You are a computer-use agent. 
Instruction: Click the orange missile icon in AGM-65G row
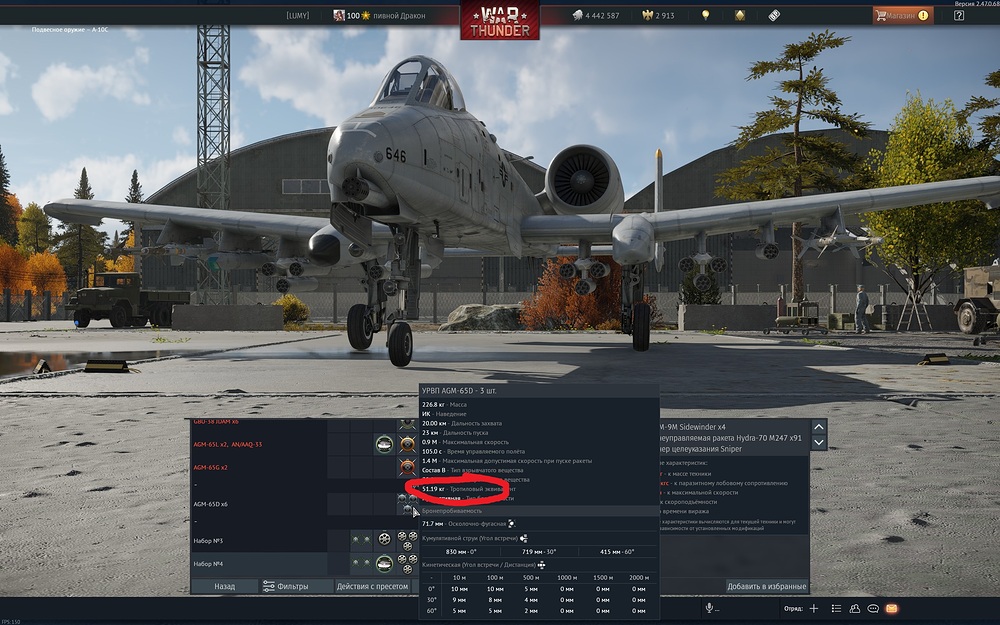[x=408, y=467]
